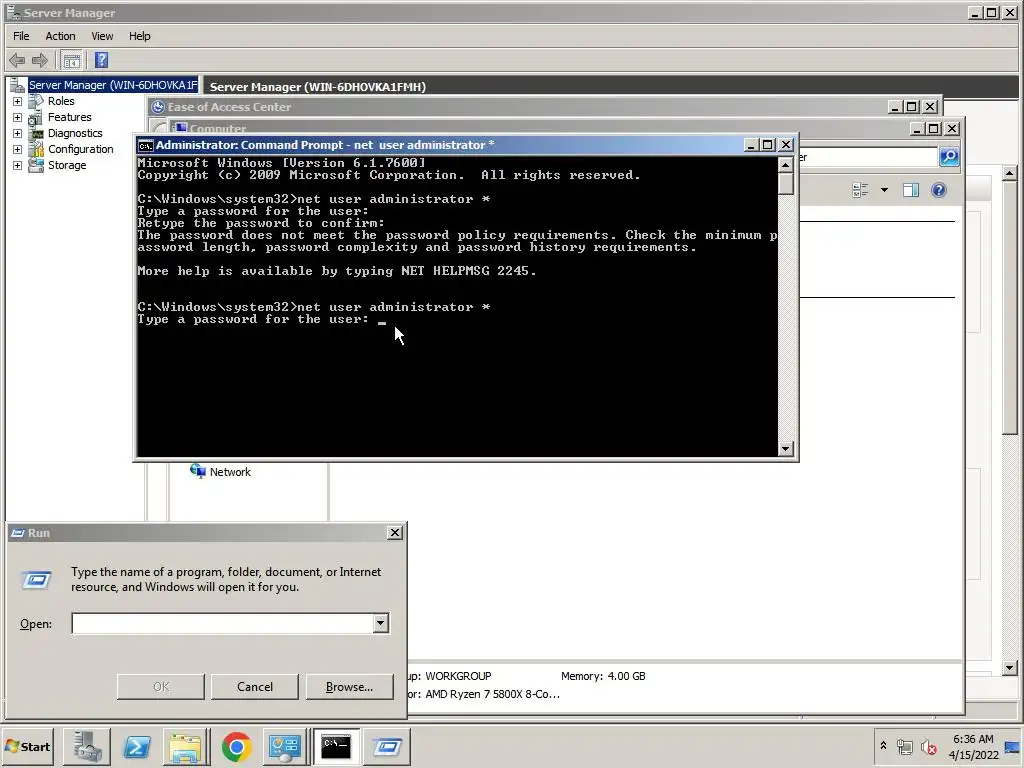Click the WORKGROUP details text
Viewport: 1024px width, 768px height.
coord(458,676)
